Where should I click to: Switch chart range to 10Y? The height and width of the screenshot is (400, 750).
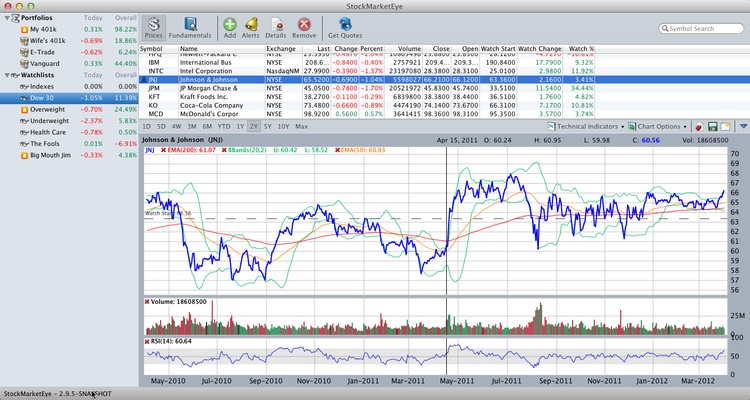284,127
